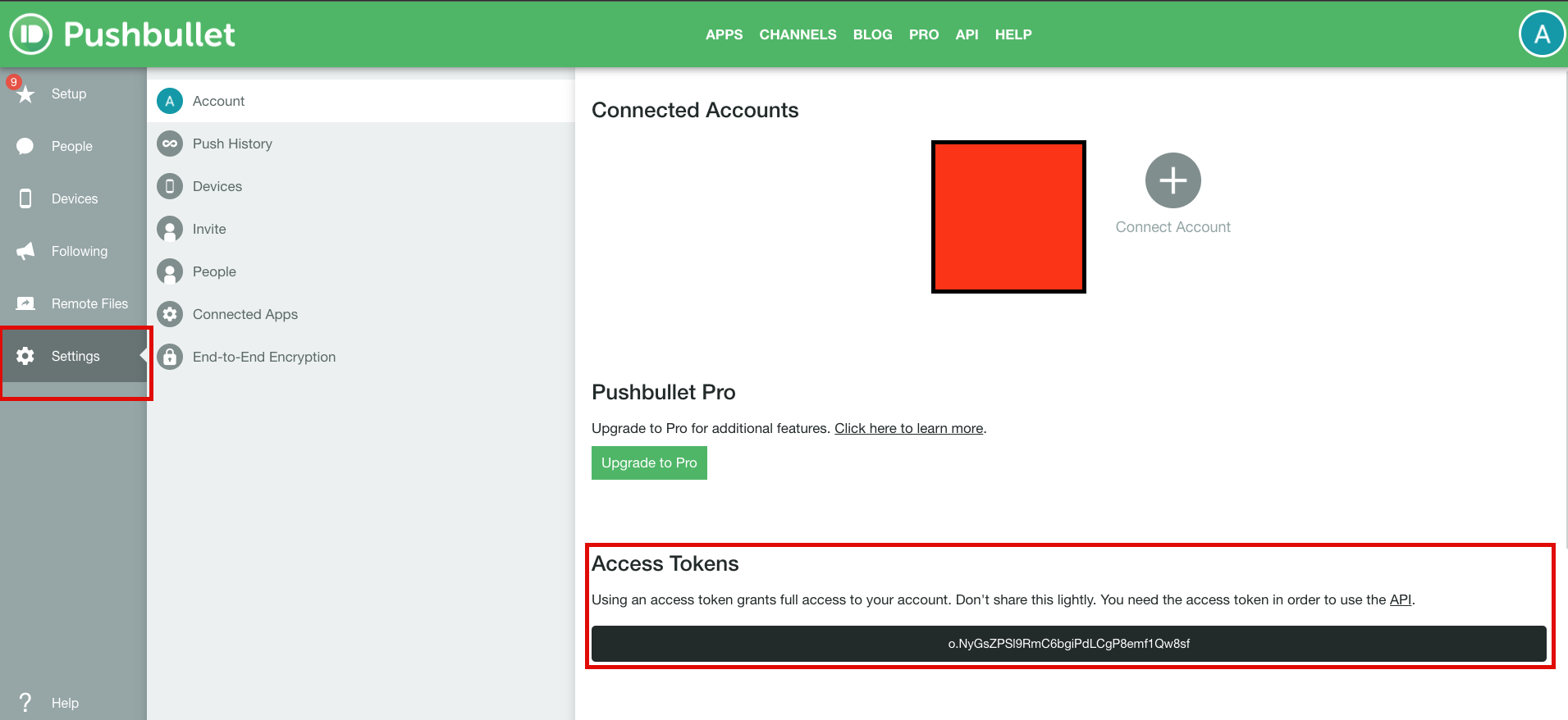
Task: Select People in the left sidebar
Action: (72, 146)
